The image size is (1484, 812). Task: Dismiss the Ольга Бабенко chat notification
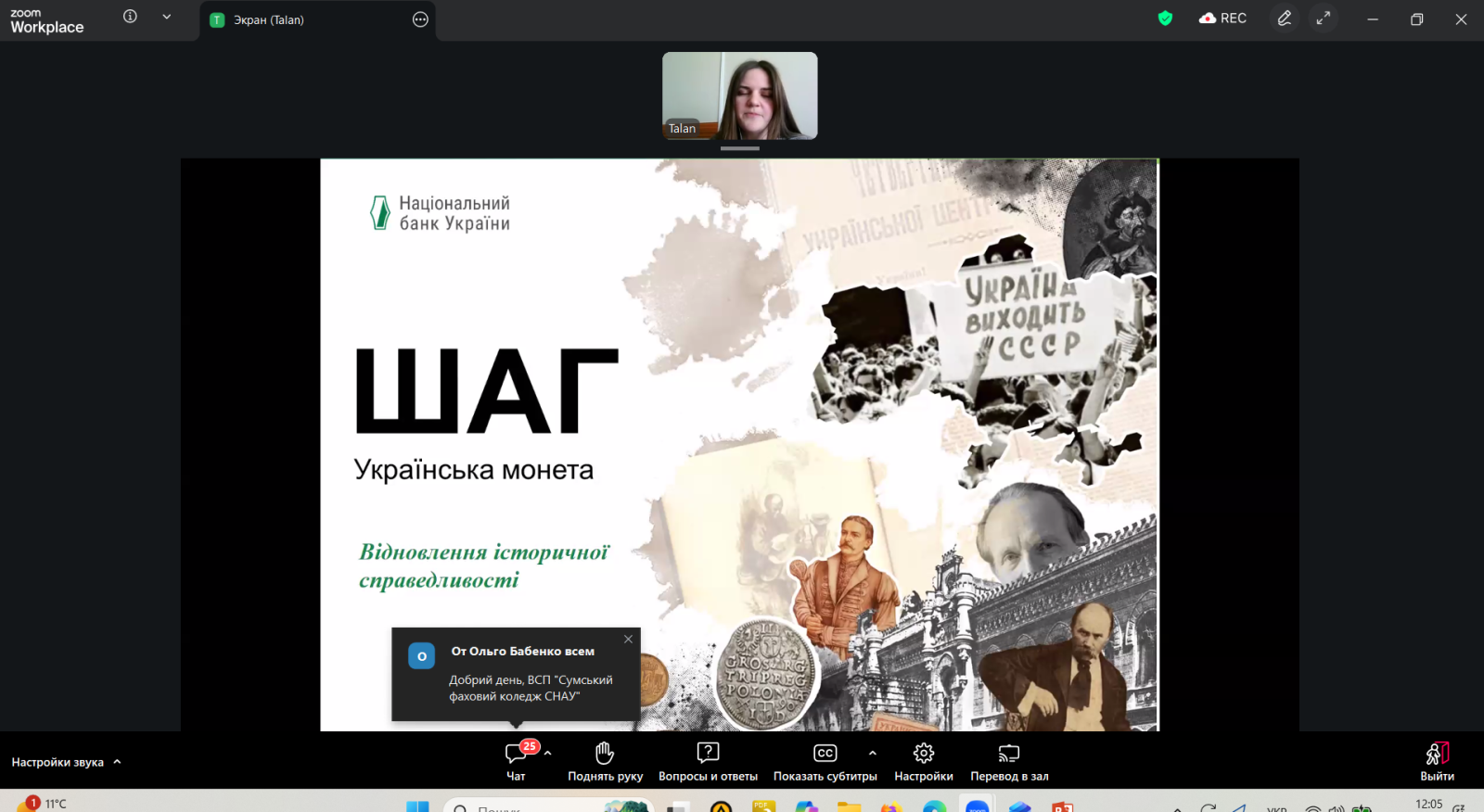click(628, 640)
